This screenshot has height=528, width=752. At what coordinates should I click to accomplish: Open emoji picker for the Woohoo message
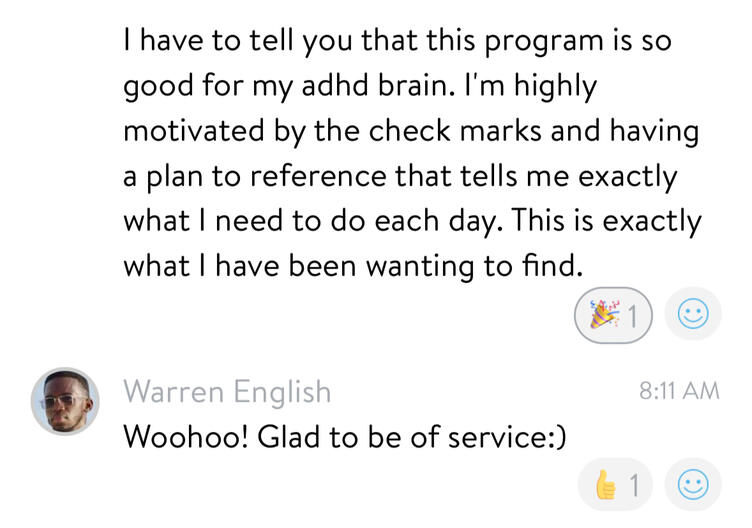pos(692,486)
